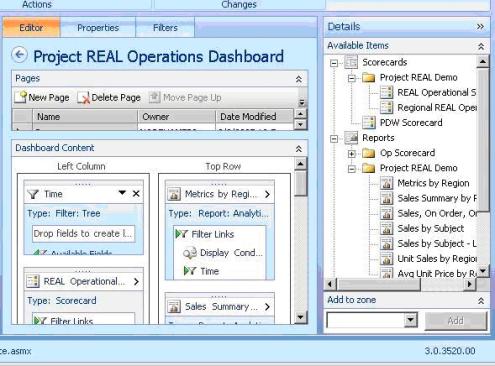Click the Drop fields to create l... box
The image size is (495, 366).
click(x=83, y=234)
